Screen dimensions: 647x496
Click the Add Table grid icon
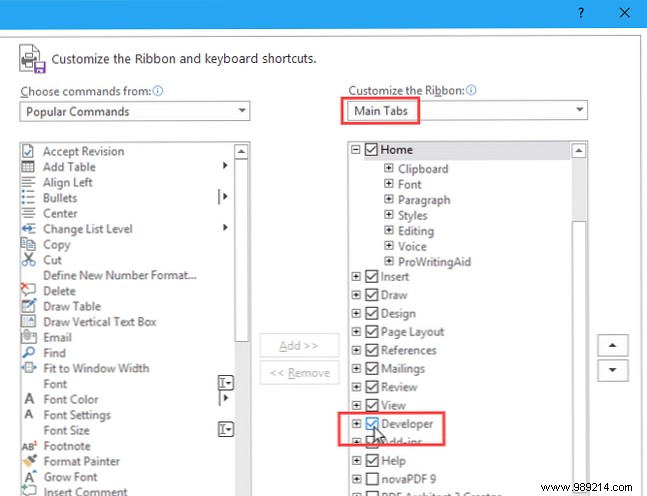[28, 167]
